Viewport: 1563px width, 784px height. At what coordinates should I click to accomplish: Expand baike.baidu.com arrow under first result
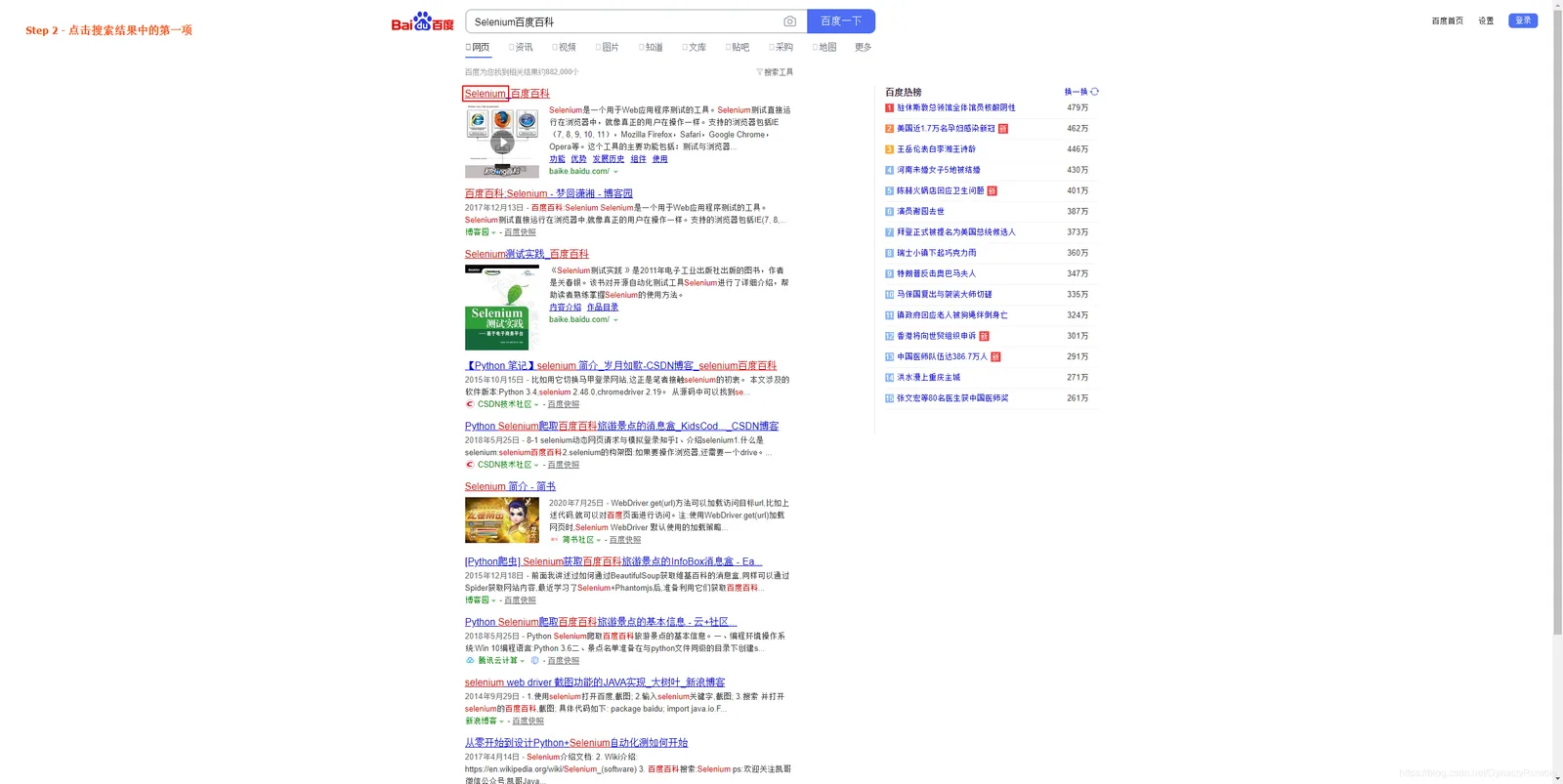pos(615,172)
